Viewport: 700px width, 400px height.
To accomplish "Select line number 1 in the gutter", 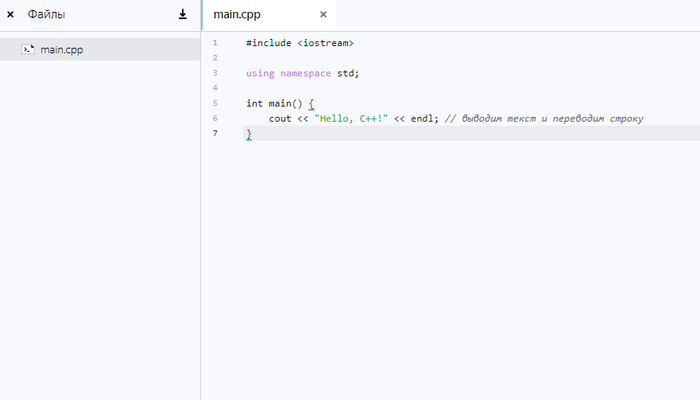I will pos(215,43).
